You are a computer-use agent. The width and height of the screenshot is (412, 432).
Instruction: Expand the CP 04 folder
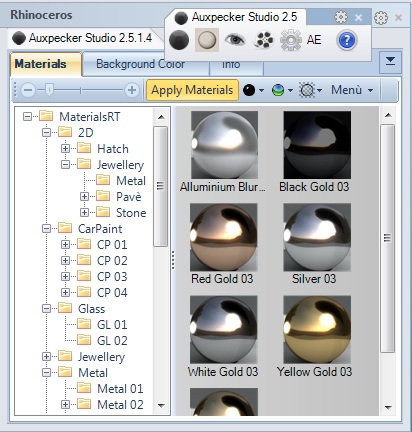pyautogui.click(x=65, y=293)
